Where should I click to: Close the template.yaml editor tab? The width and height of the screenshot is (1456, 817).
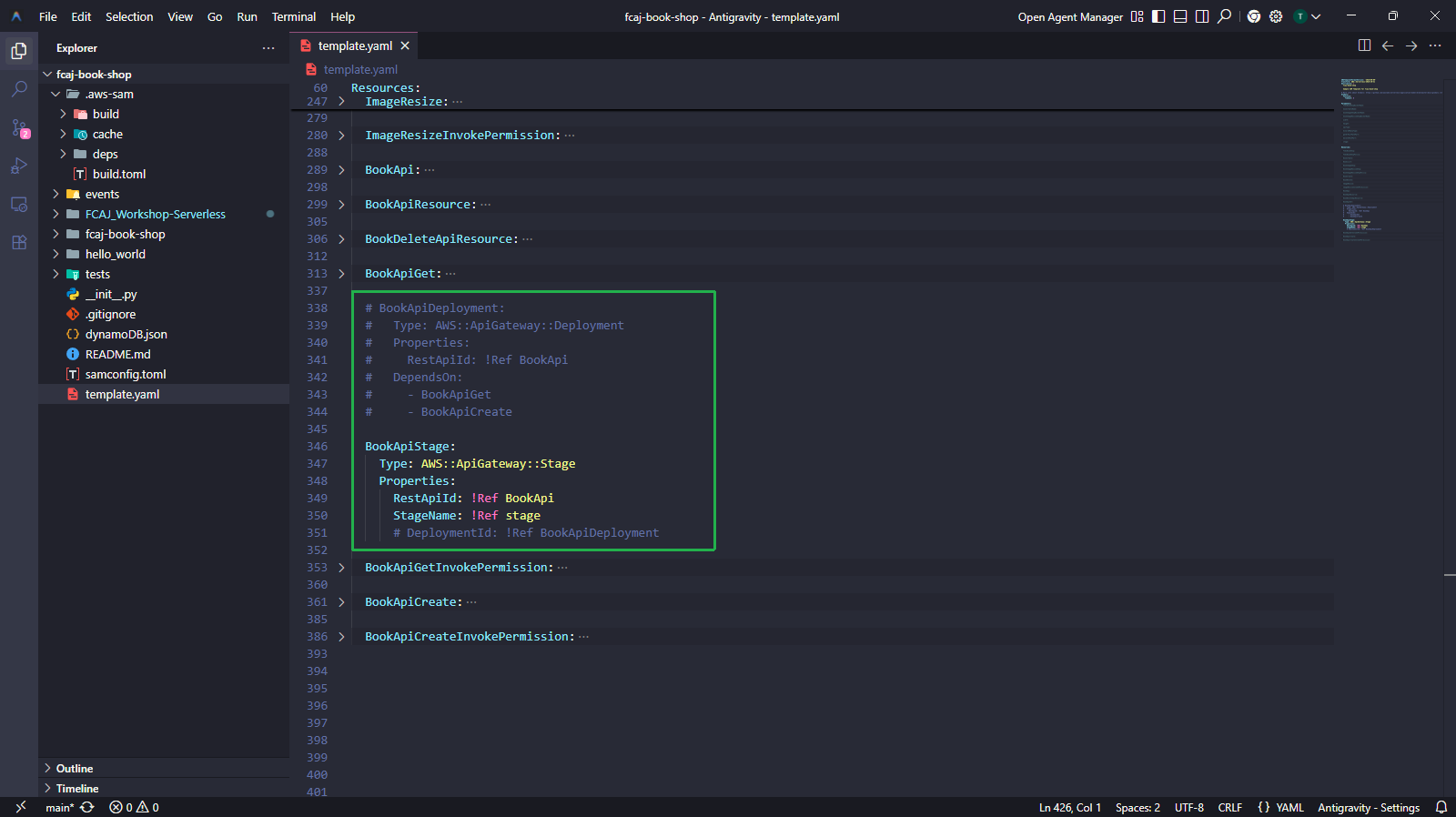point(405,45)
